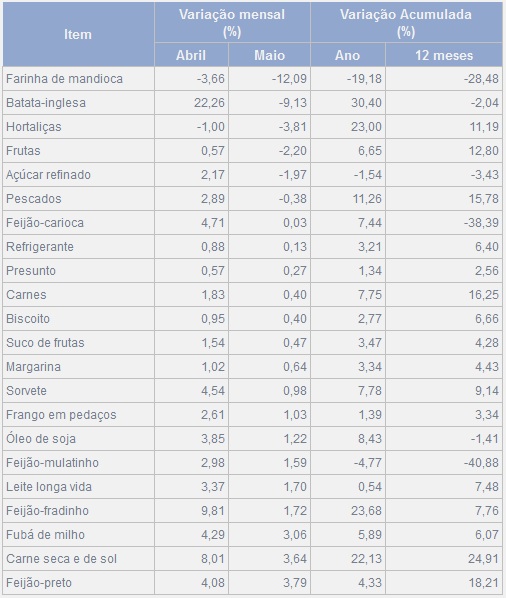Select the Sorvete row label
506x598 pixels.
[26, 391]
